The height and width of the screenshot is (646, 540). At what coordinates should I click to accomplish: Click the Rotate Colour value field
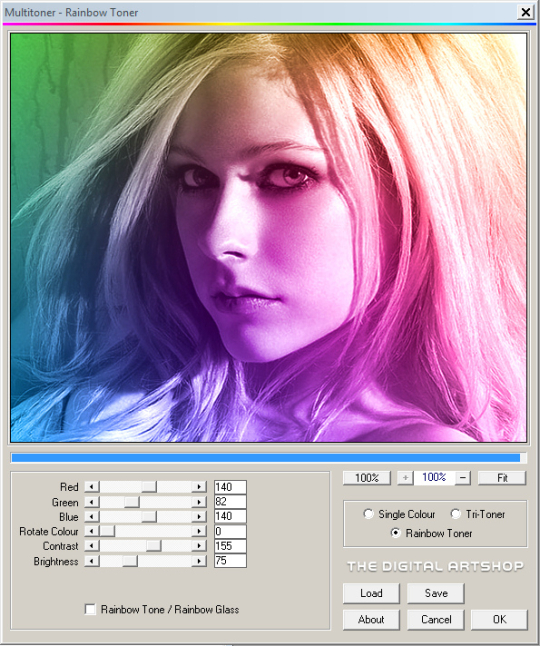tap(230, 531)
